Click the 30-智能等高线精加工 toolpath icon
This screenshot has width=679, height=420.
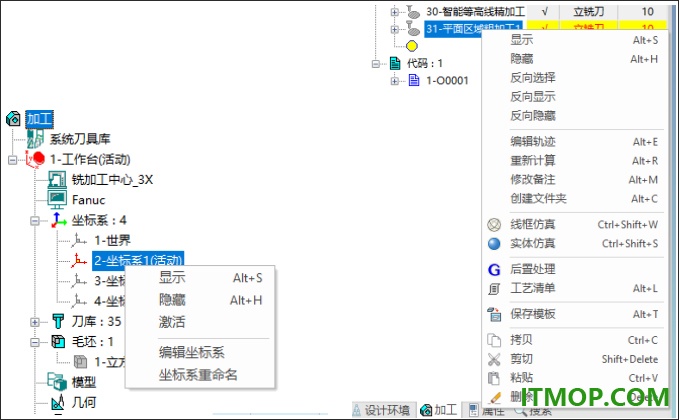413,12
